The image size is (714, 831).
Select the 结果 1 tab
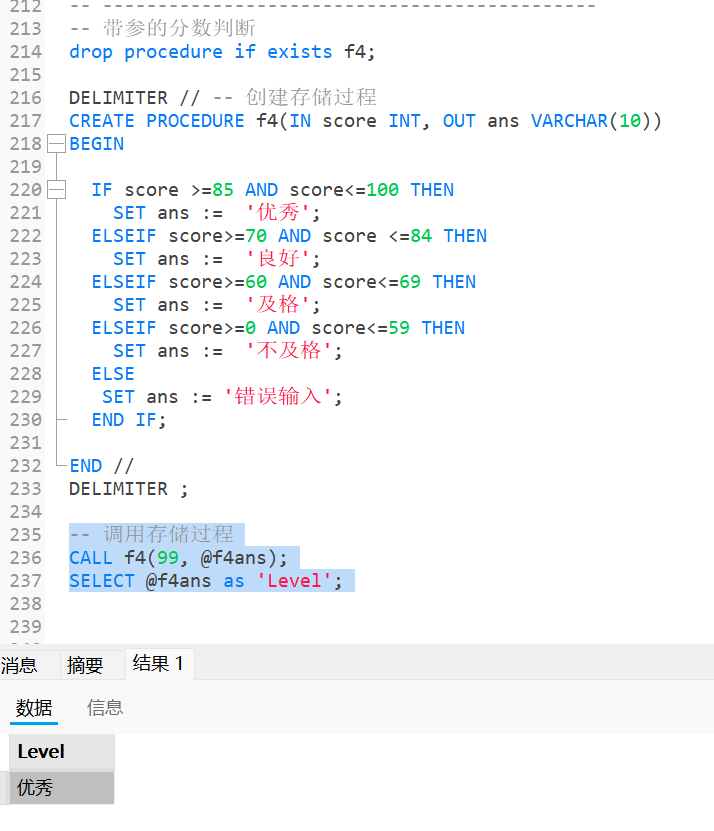pos(158,663)
